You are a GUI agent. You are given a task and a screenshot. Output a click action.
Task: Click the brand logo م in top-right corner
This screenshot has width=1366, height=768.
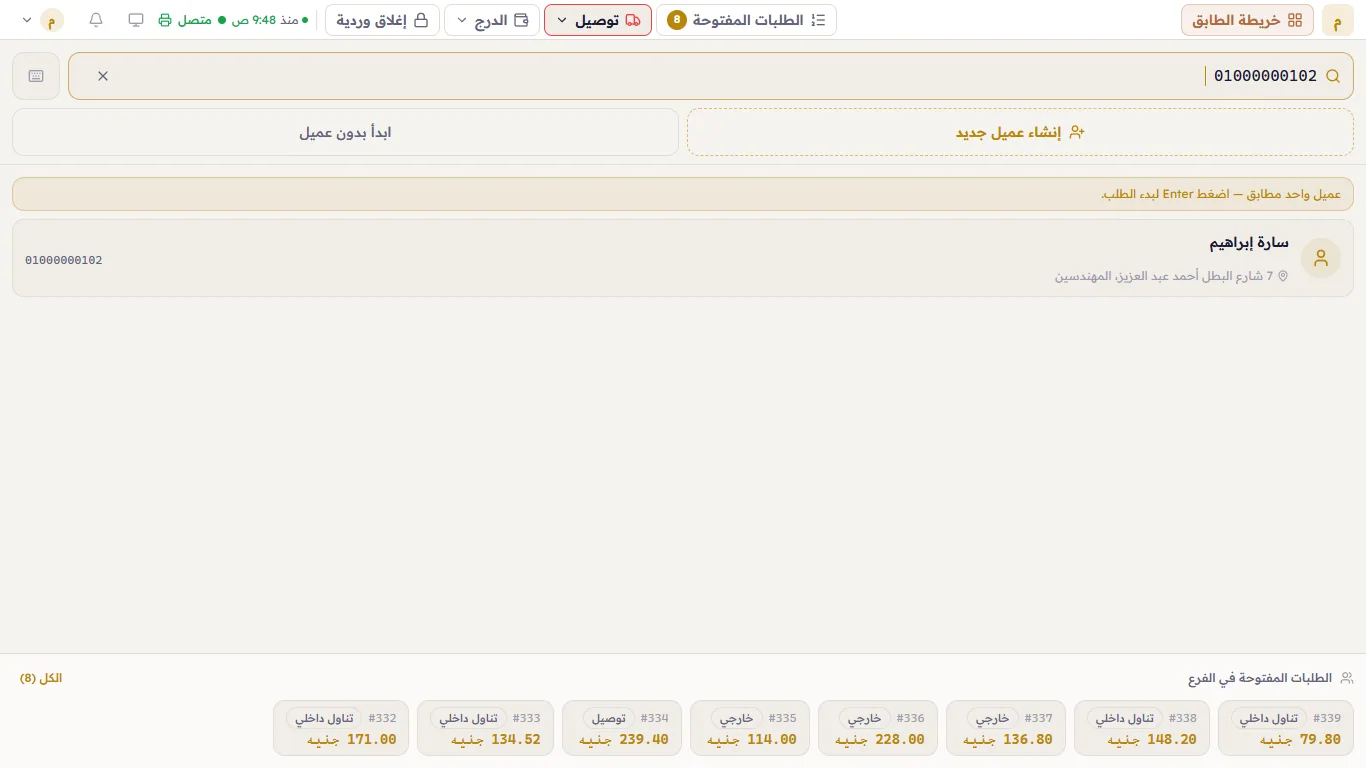[1338, 20]
